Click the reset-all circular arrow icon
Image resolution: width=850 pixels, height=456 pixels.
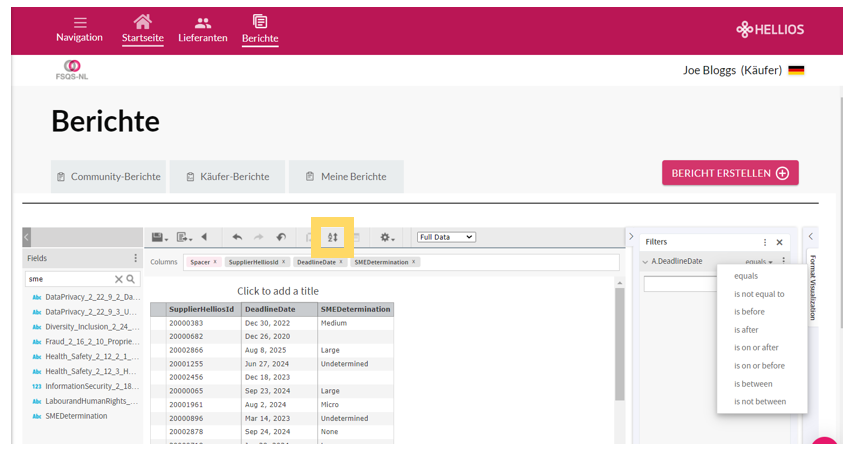click(281, 237)
